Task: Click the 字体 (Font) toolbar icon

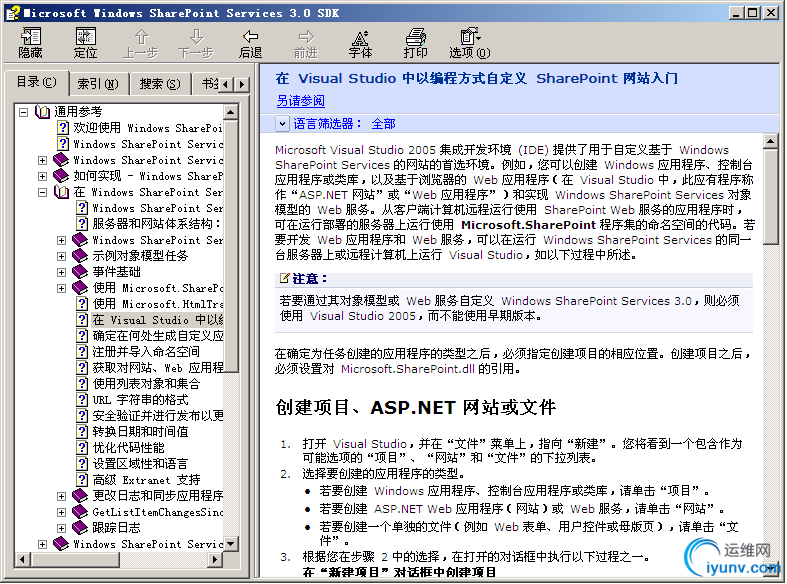Action: [x=360, y=43]
